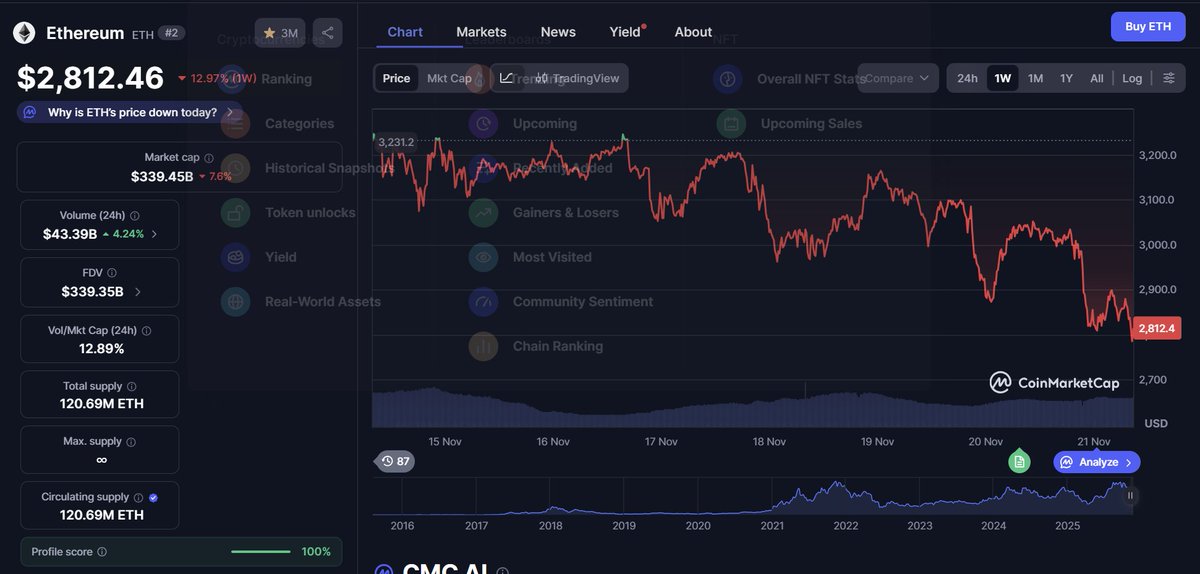Image resolution: width=1200 pixels, height=574 pixels.
Task: Open the chart settings sliders icon
Action: 1169,78
